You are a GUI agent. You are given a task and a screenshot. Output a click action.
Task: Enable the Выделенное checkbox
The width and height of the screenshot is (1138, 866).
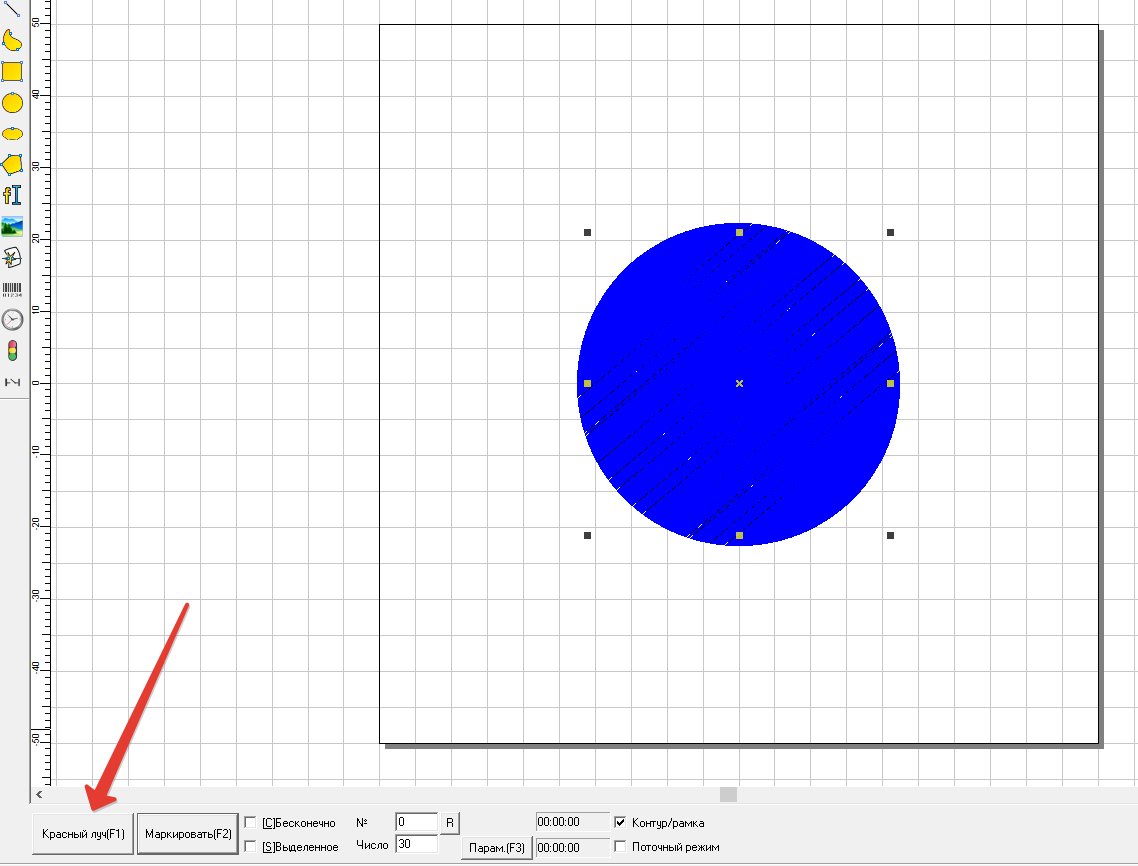coord(250,847)
